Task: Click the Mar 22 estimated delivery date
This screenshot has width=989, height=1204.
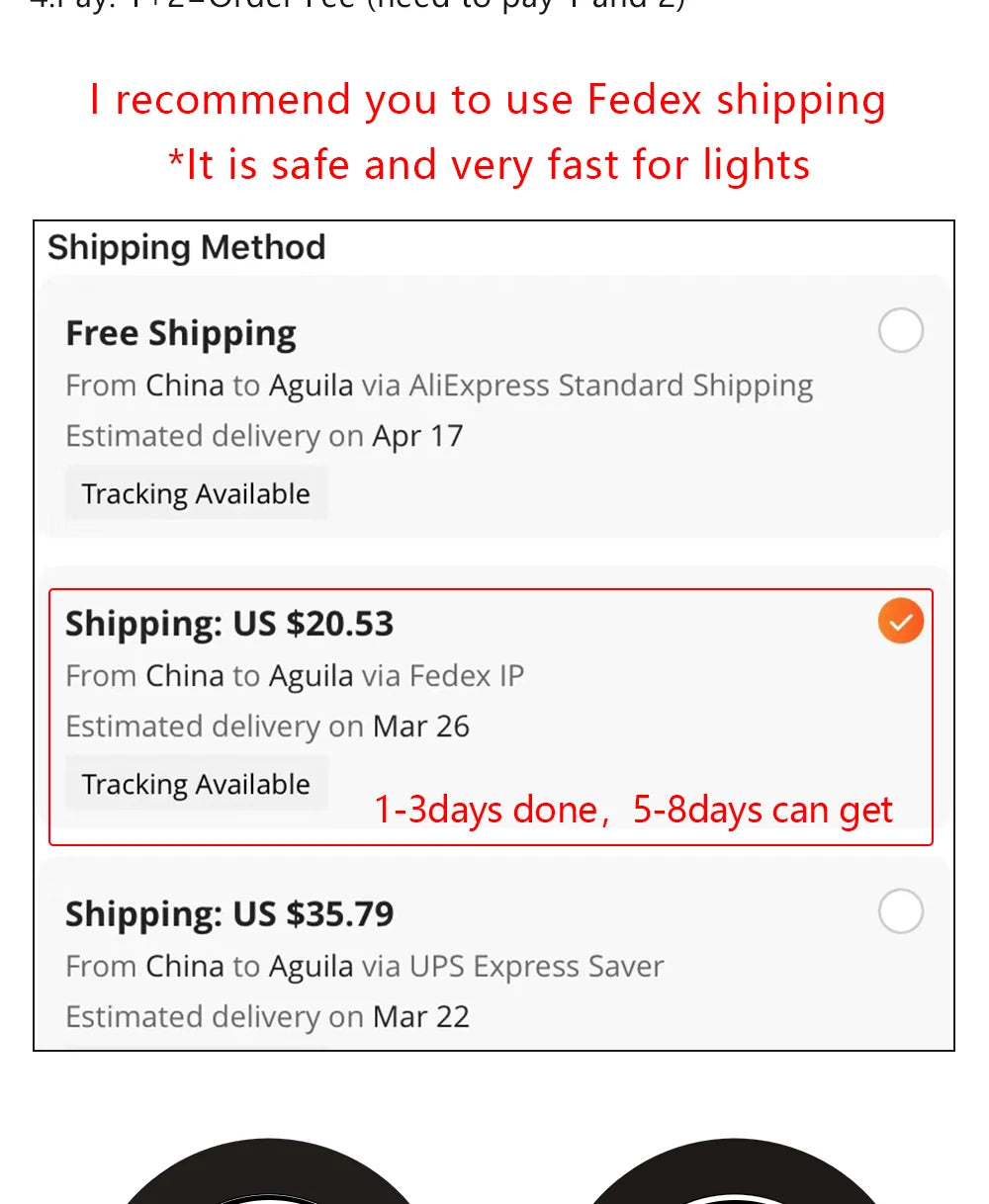Action: coord(421,1016)
